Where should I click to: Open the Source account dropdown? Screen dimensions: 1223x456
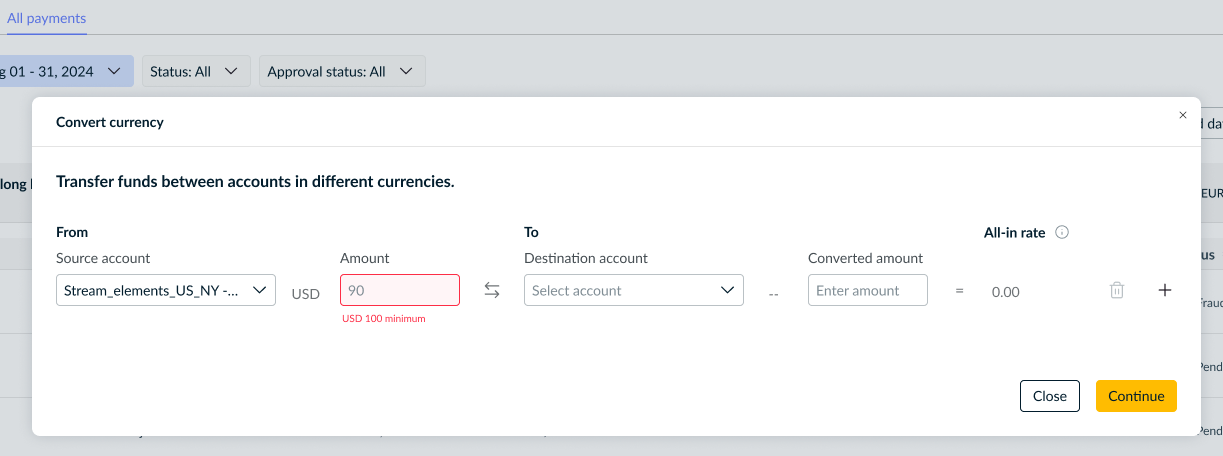pos(166,290)
